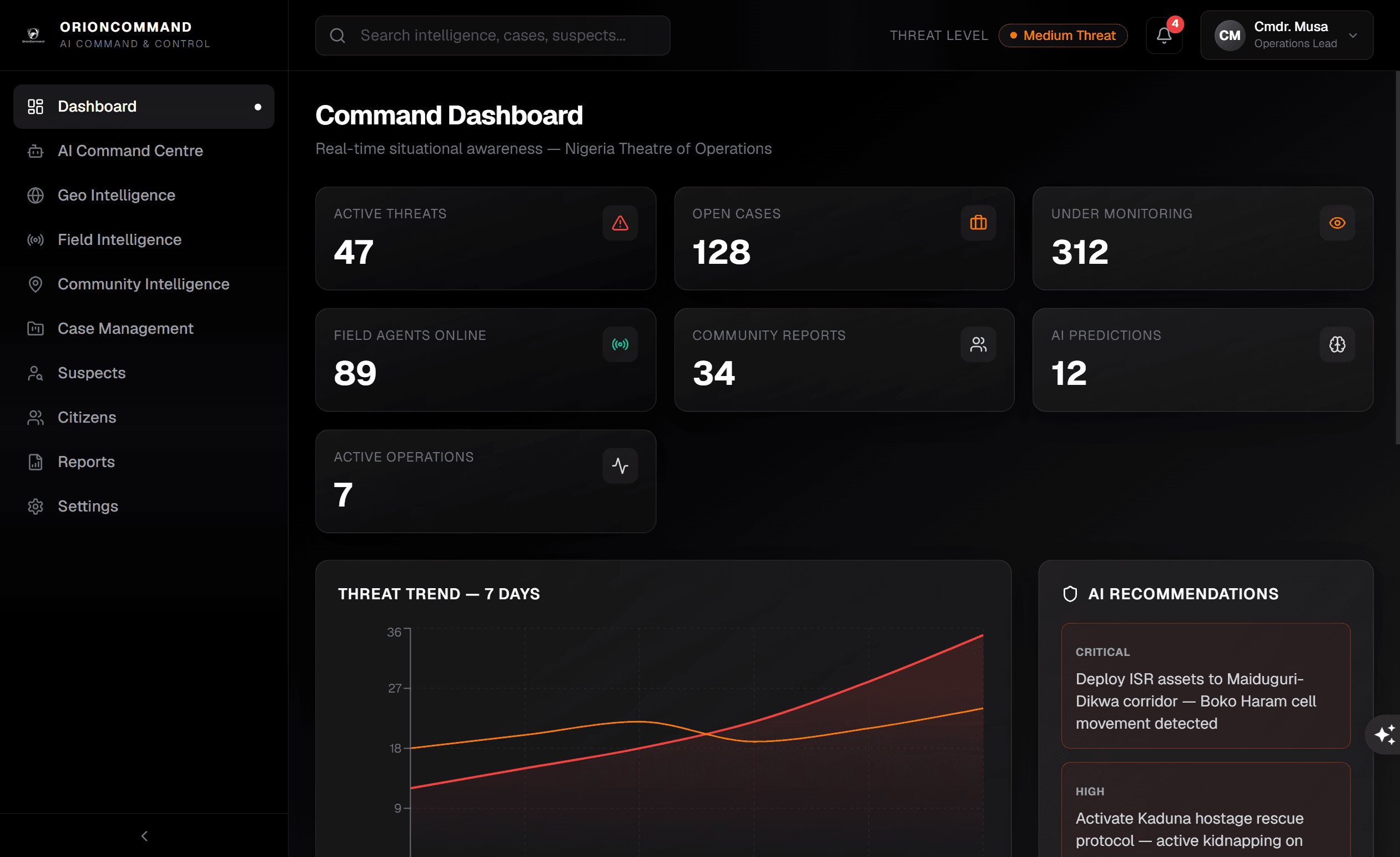Click the Operations Lead role text
The height and width of the screenshot is (857, 1400).
click(1295, 44)
